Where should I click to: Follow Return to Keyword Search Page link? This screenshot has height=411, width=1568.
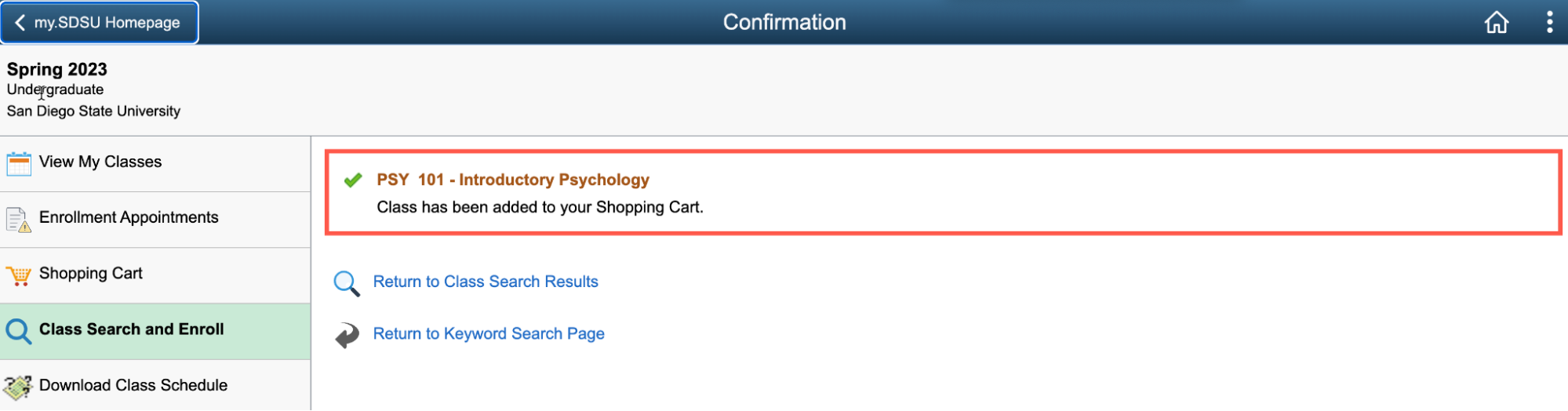(489, 333)
